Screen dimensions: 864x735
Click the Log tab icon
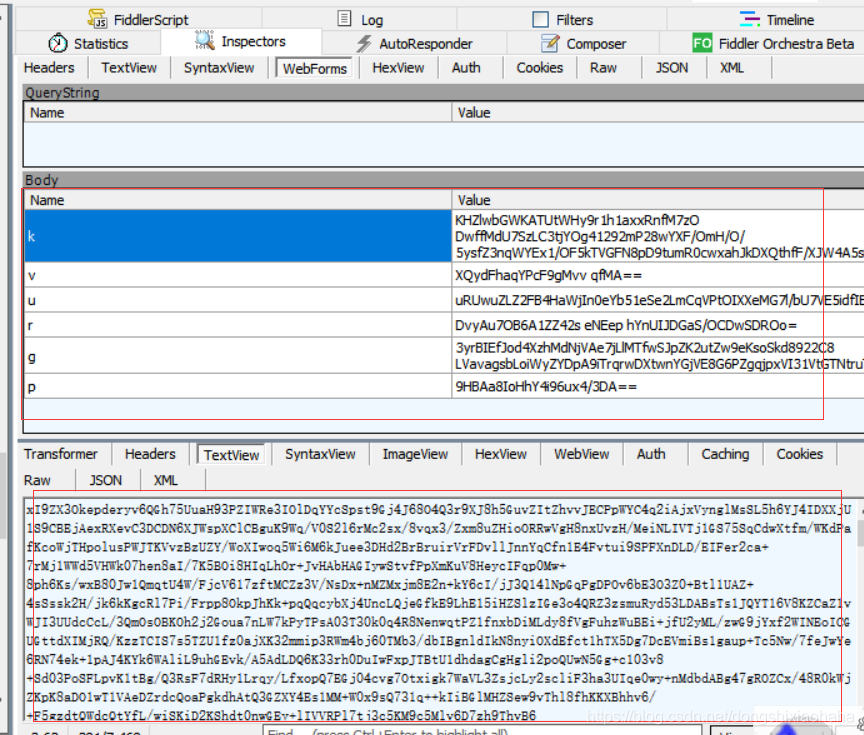[x=344, y=19]
